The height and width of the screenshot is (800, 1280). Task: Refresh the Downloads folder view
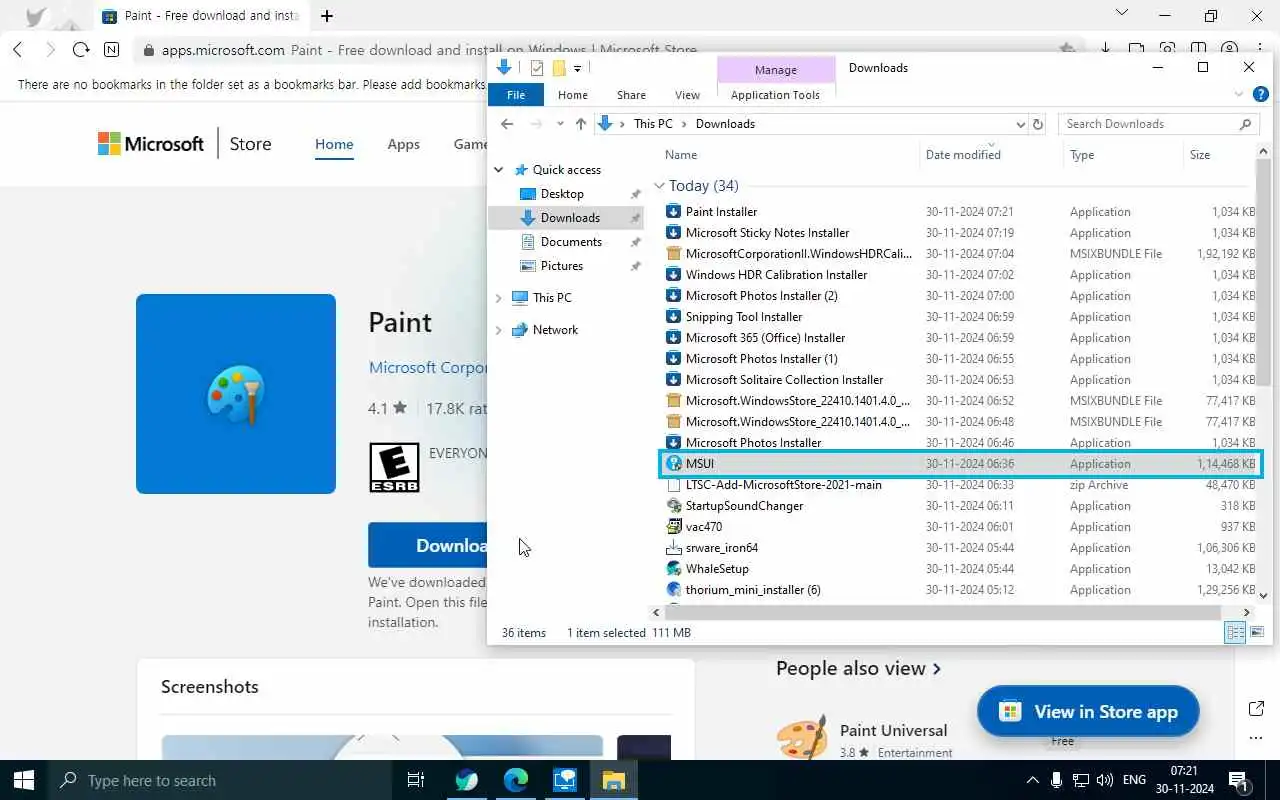(x=1038, y=124)
